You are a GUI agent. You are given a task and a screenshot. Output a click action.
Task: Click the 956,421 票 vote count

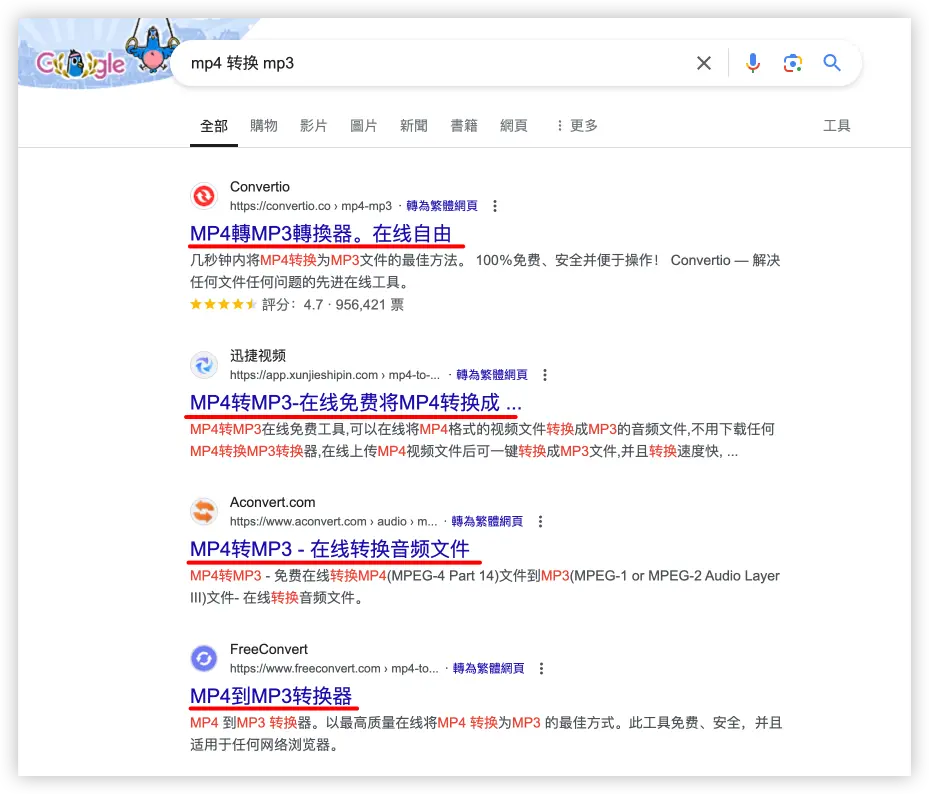coord(370,305)
